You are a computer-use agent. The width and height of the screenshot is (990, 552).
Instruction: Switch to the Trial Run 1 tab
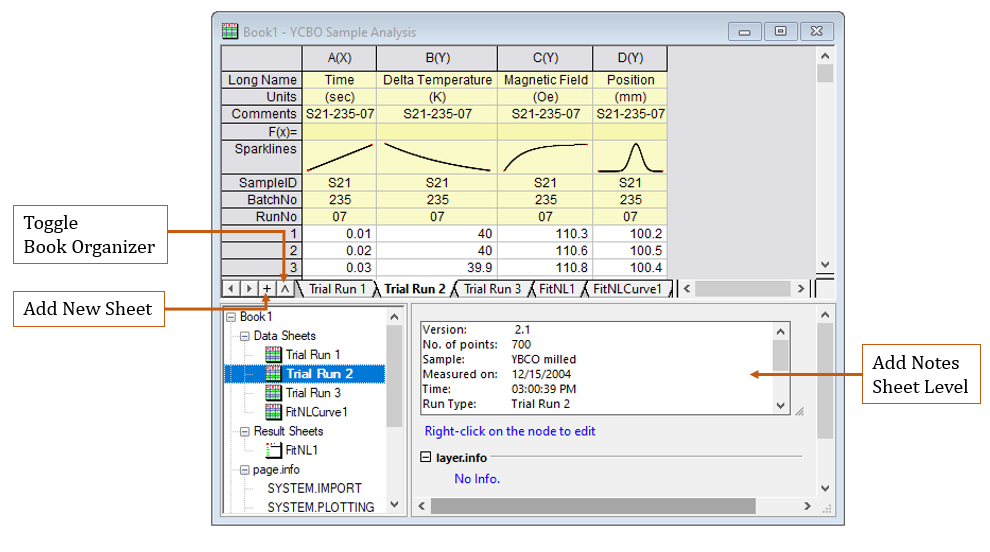point(337,289)
